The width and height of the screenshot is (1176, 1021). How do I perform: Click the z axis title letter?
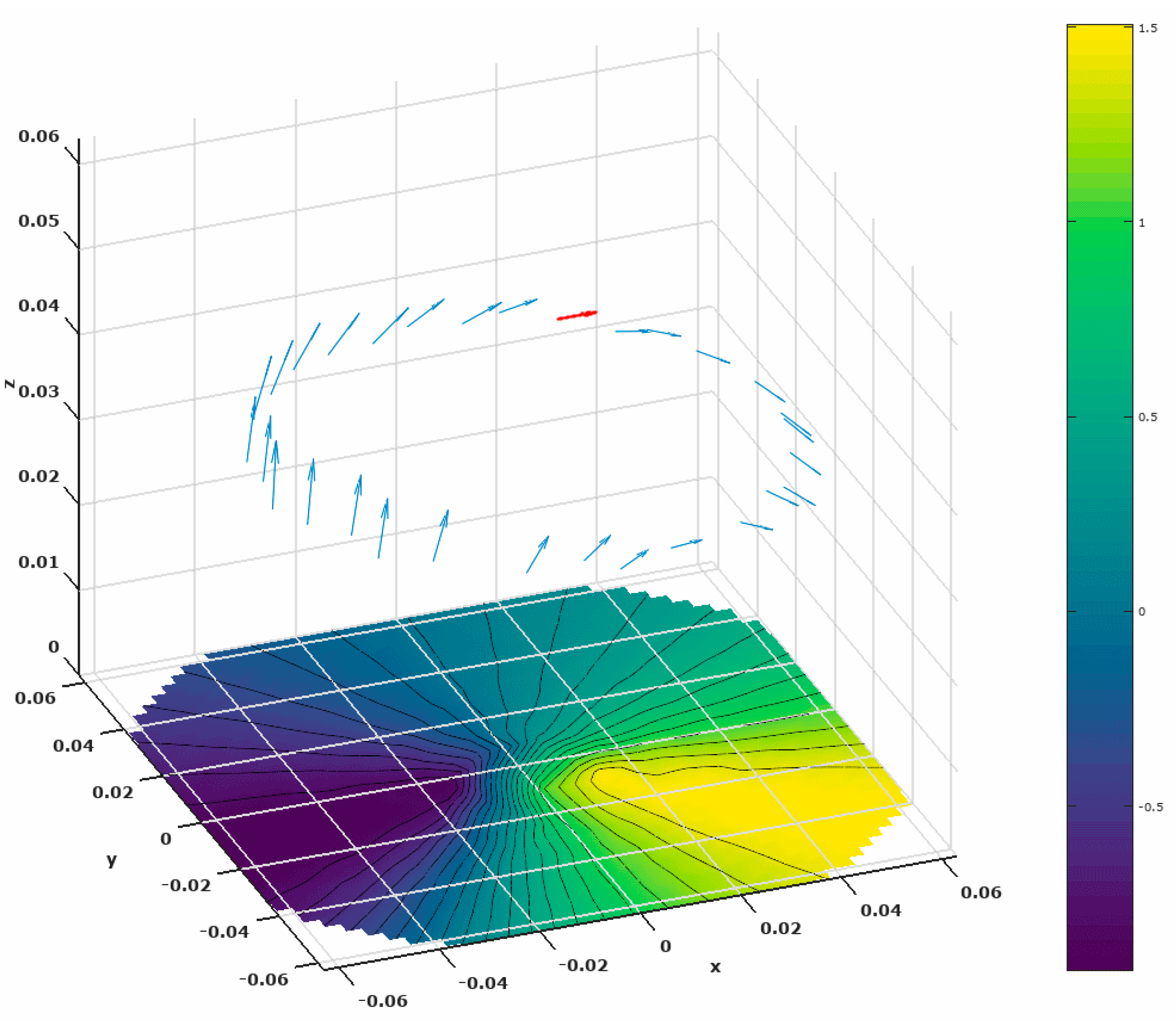tap(9, 383)
